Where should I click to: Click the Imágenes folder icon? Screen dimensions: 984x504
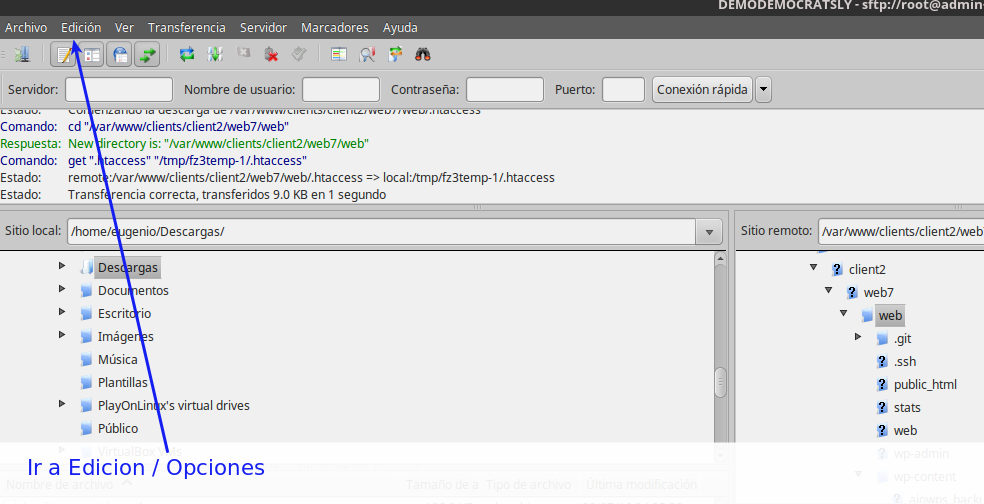(x=87, y=337)
